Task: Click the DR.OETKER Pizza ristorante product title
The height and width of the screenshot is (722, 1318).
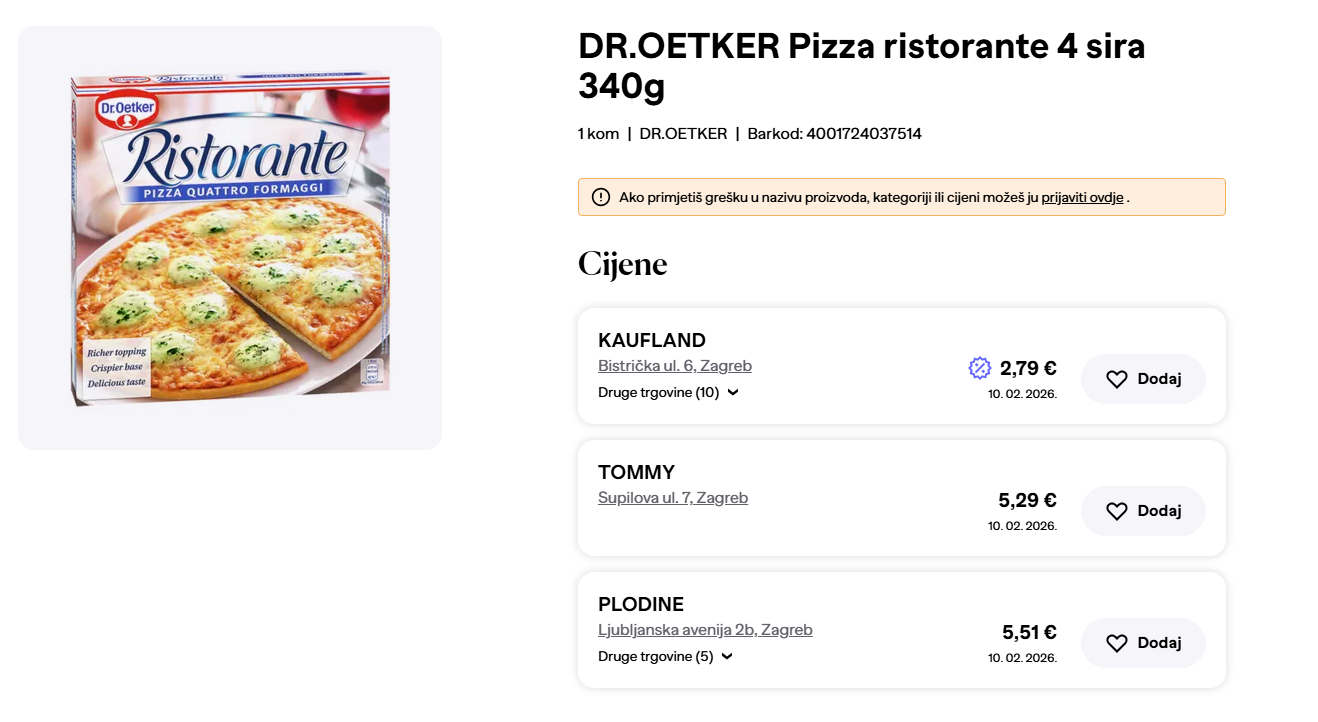Action: (861, 66)
